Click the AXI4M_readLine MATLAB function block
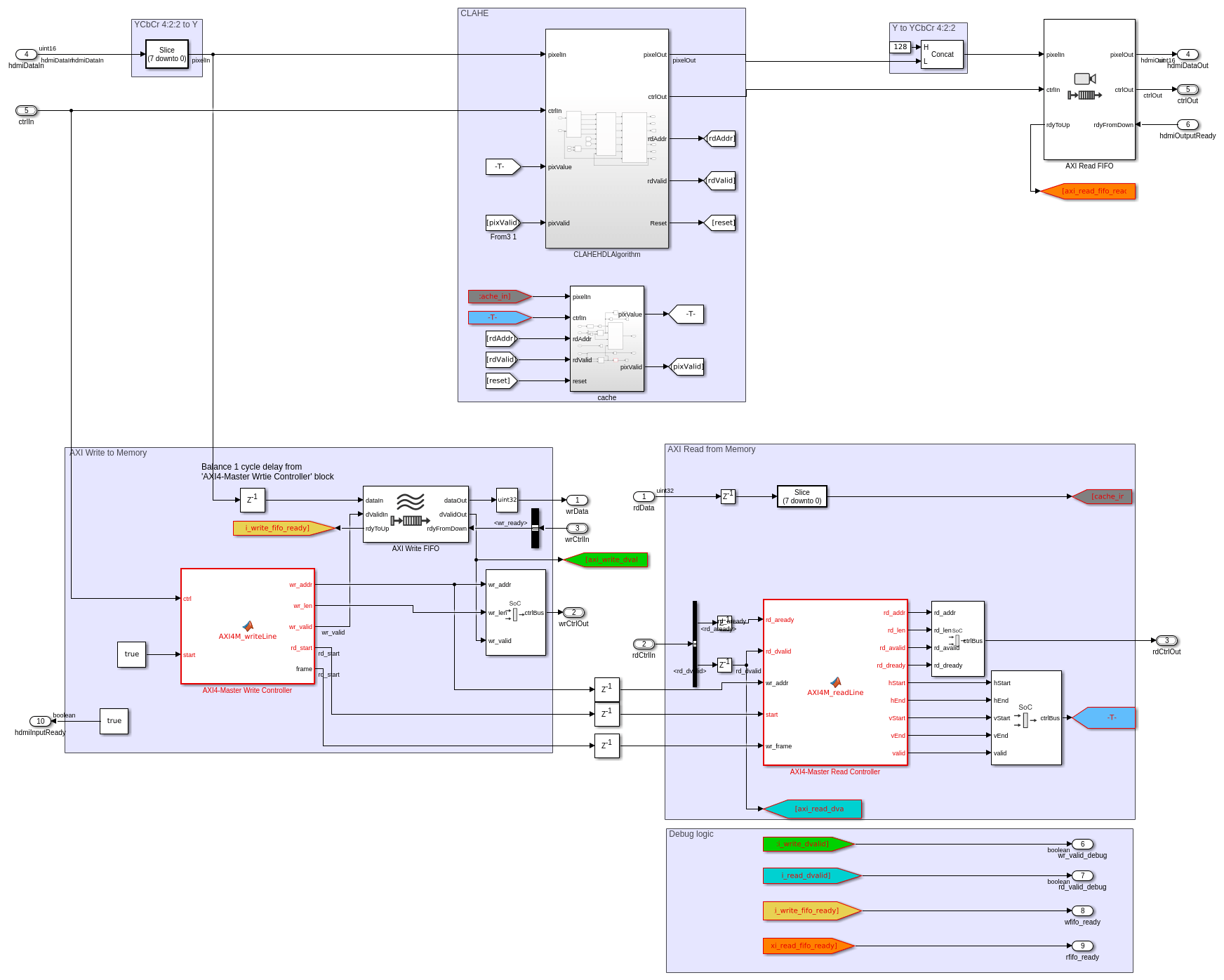This screenshot has height=980, width=1224. click(x=835, y=682)
